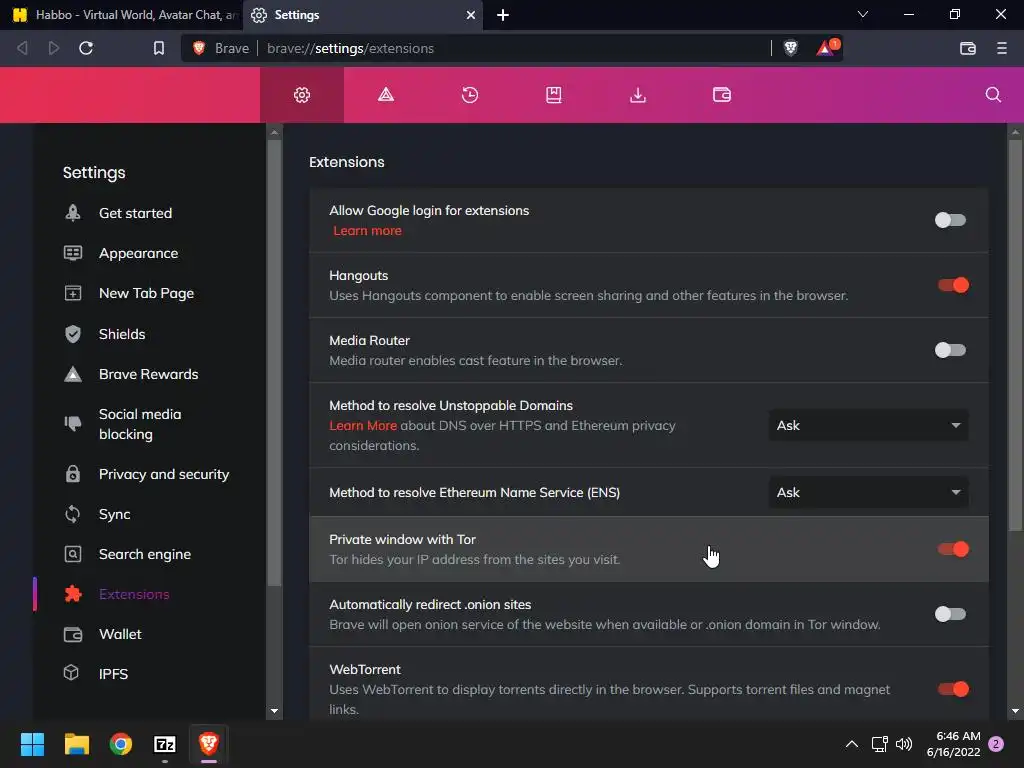The height and width of the screenshot is (768, 1024).
Task: Reload the current page
Action: pyautogui.click(x=86, y=48)
